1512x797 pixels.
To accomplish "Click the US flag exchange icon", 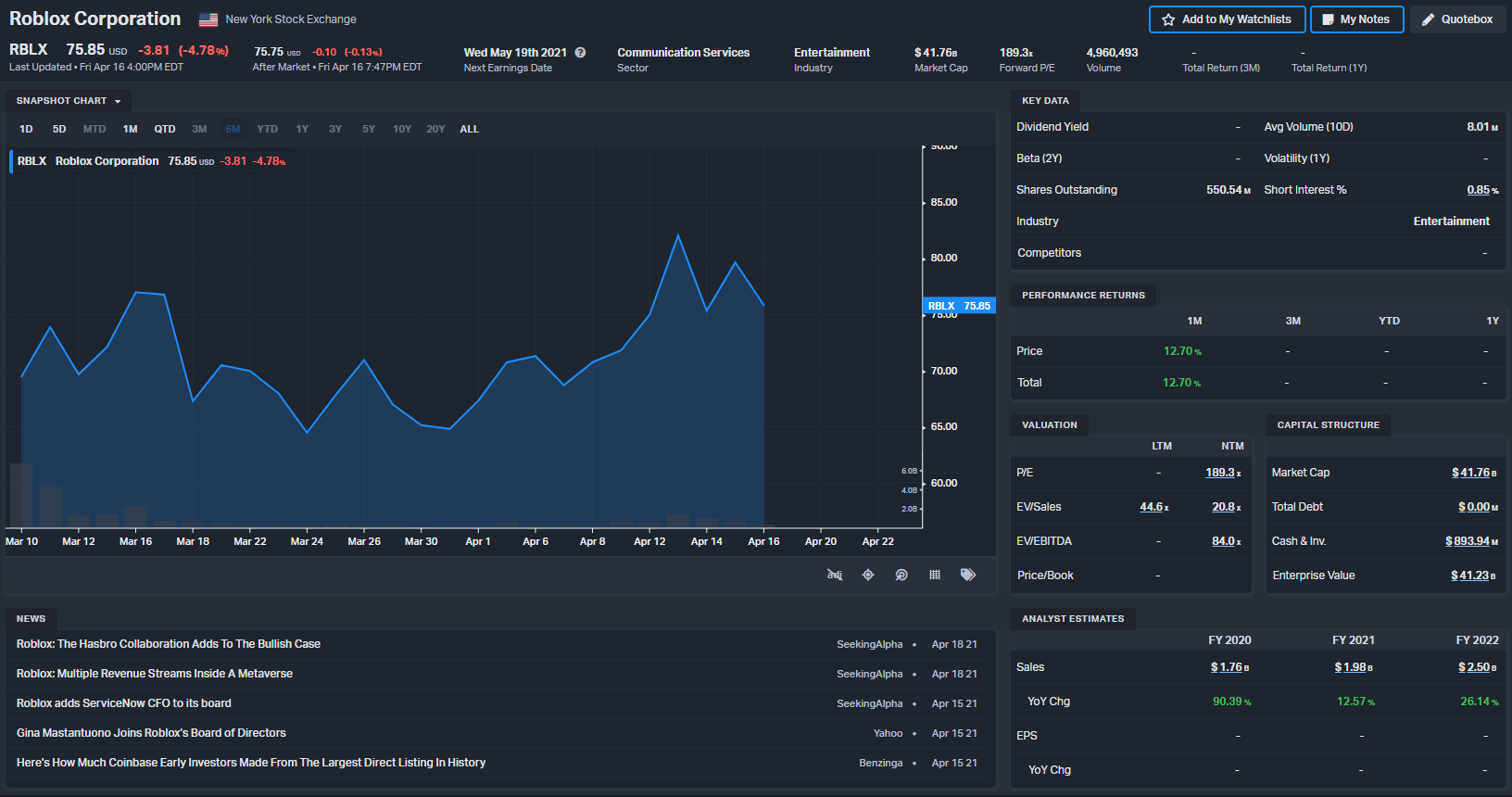I will (208, 19).
